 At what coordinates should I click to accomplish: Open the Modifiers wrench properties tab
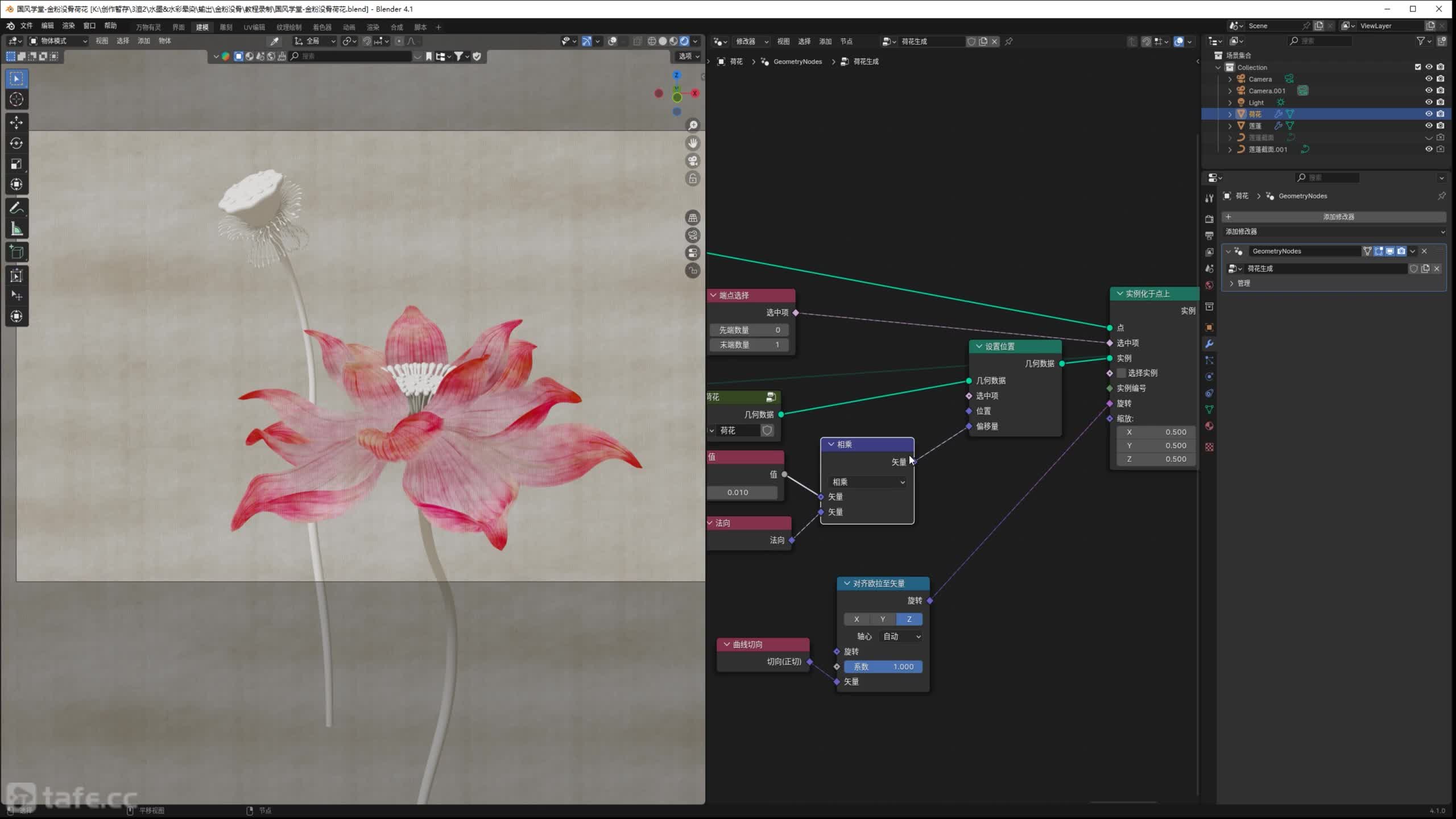click(1209, 344)
